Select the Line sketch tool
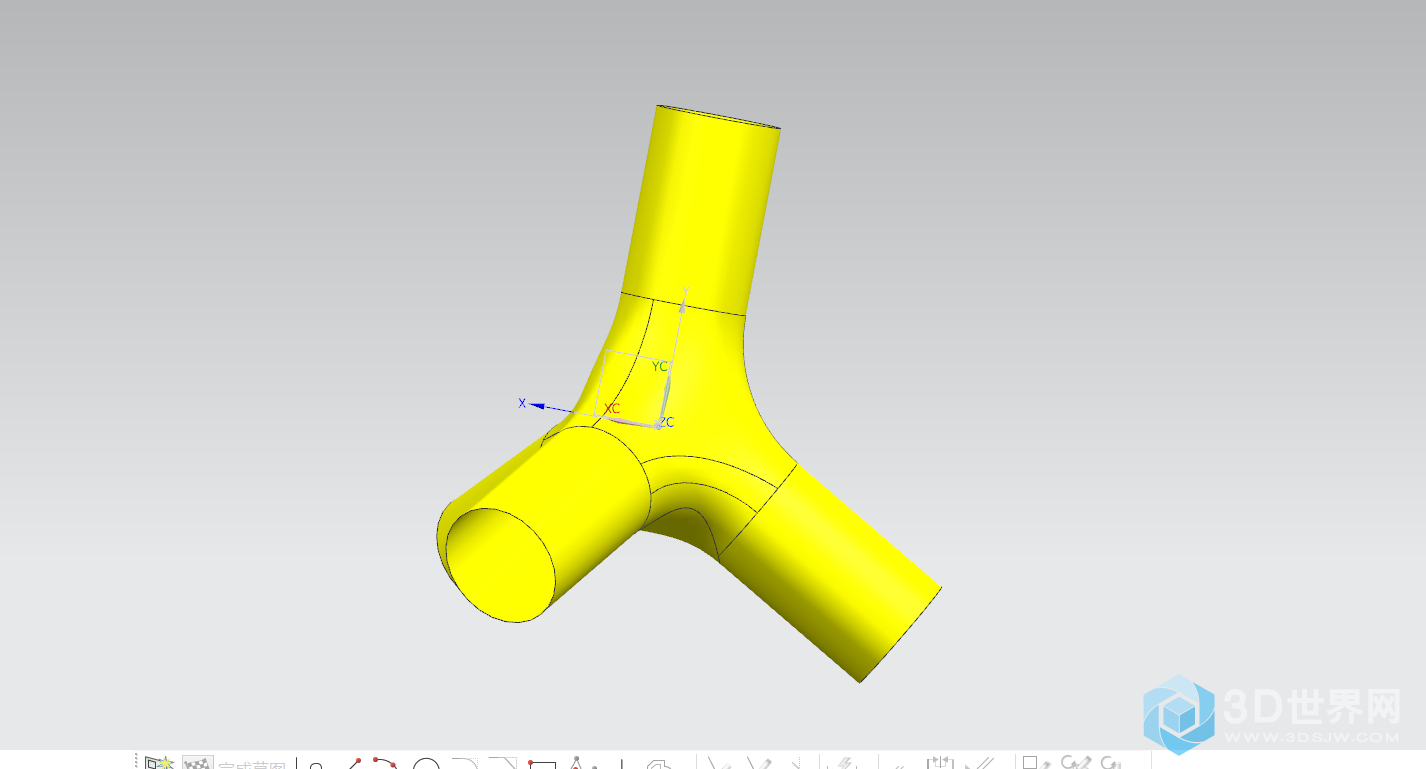The height and width of the screenshot is (769, 1426). point(355,762)
